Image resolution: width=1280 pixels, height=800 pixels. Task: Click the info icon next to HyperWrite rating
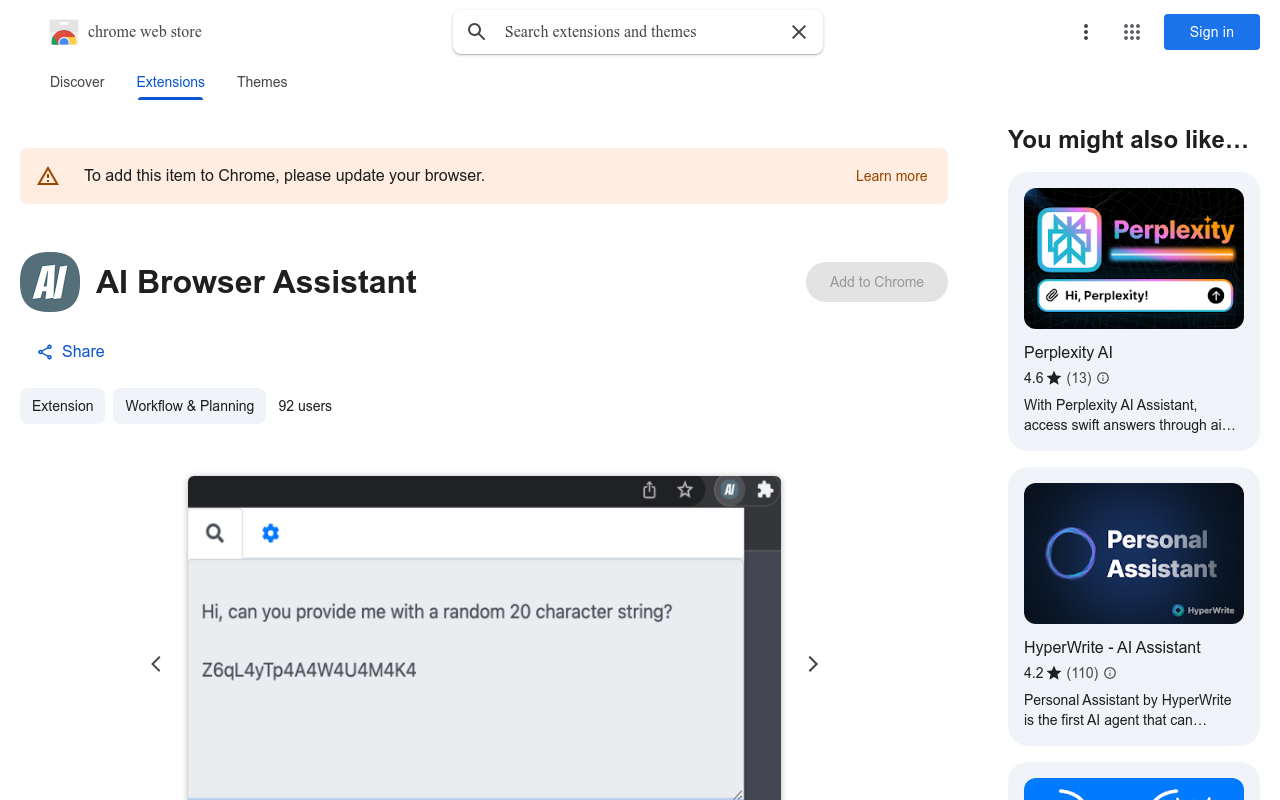point(1110,673)
